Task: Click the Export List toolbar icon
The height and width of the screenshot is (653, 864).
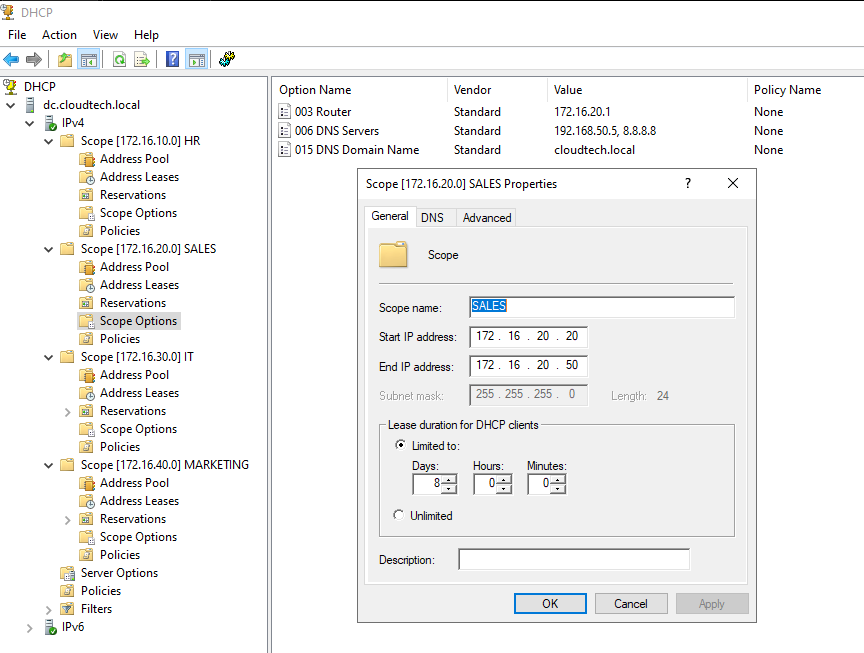Action: (142, 59)
